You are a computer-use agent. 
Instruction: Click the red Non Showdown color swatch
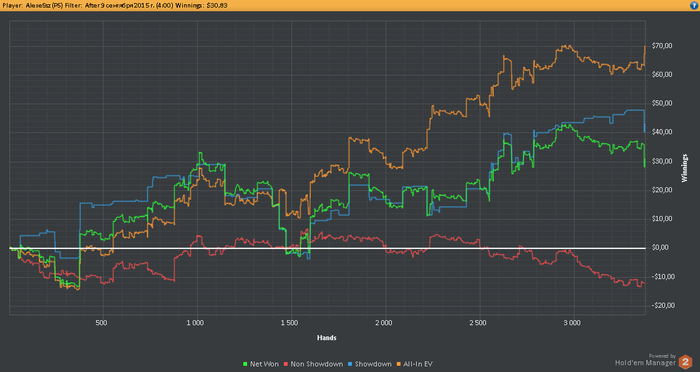[286, 364]
